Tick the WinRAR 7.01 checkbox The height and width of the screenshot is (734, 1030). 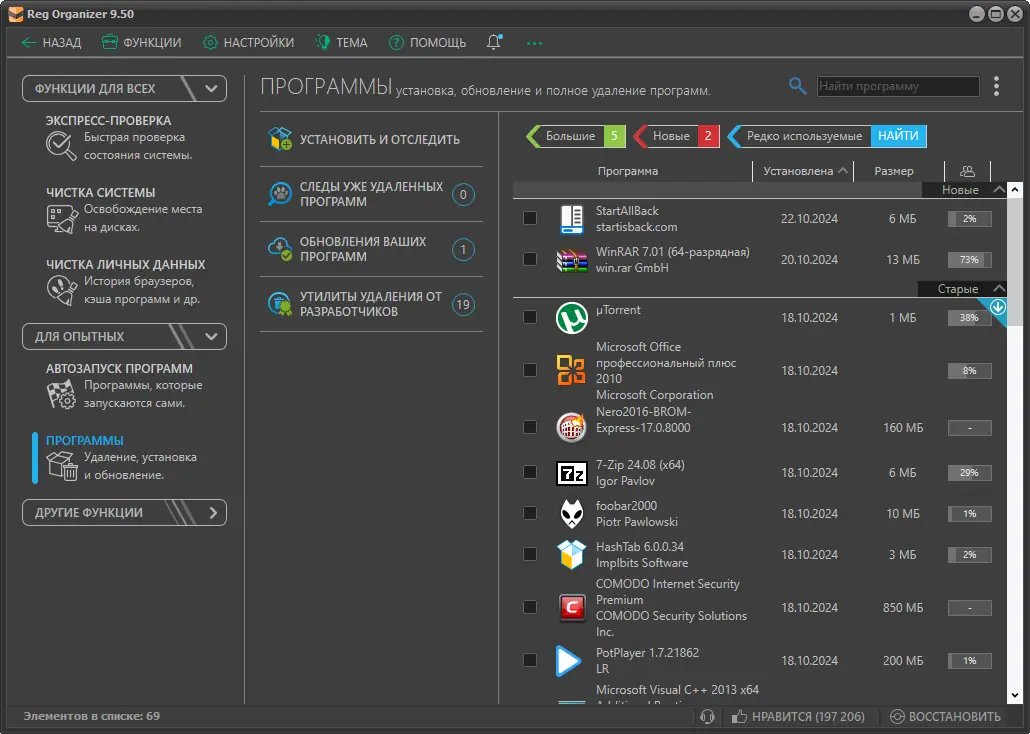click(530, 259)
